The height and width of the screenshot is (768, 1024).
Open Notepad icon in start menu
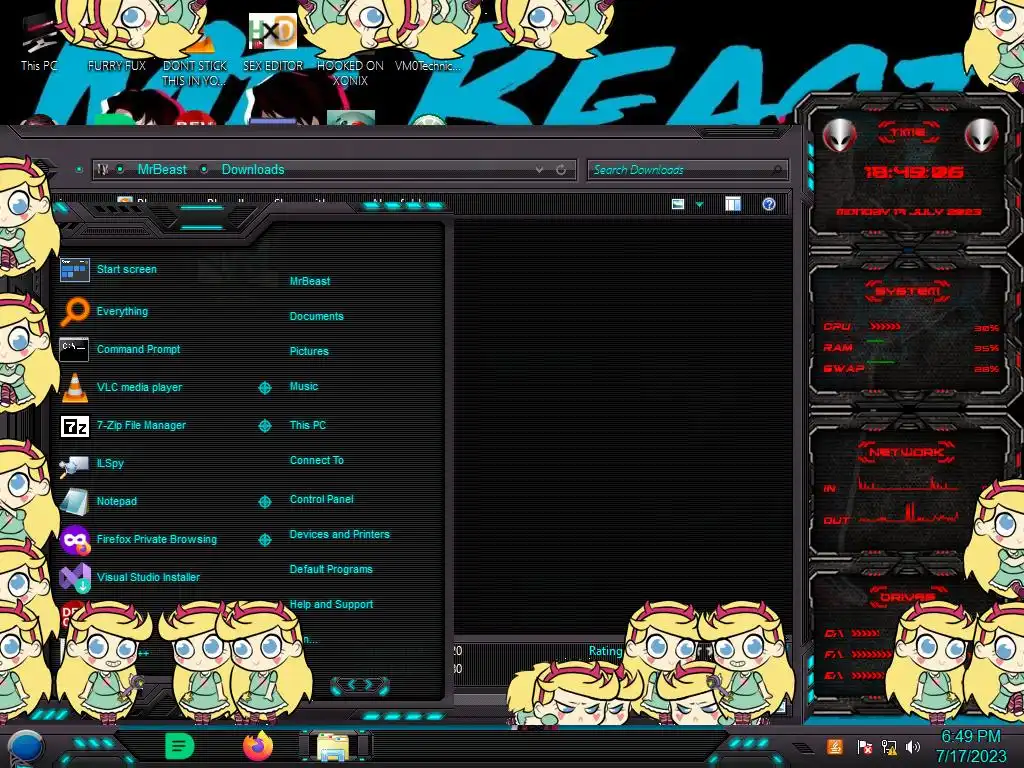coord(74,502)
